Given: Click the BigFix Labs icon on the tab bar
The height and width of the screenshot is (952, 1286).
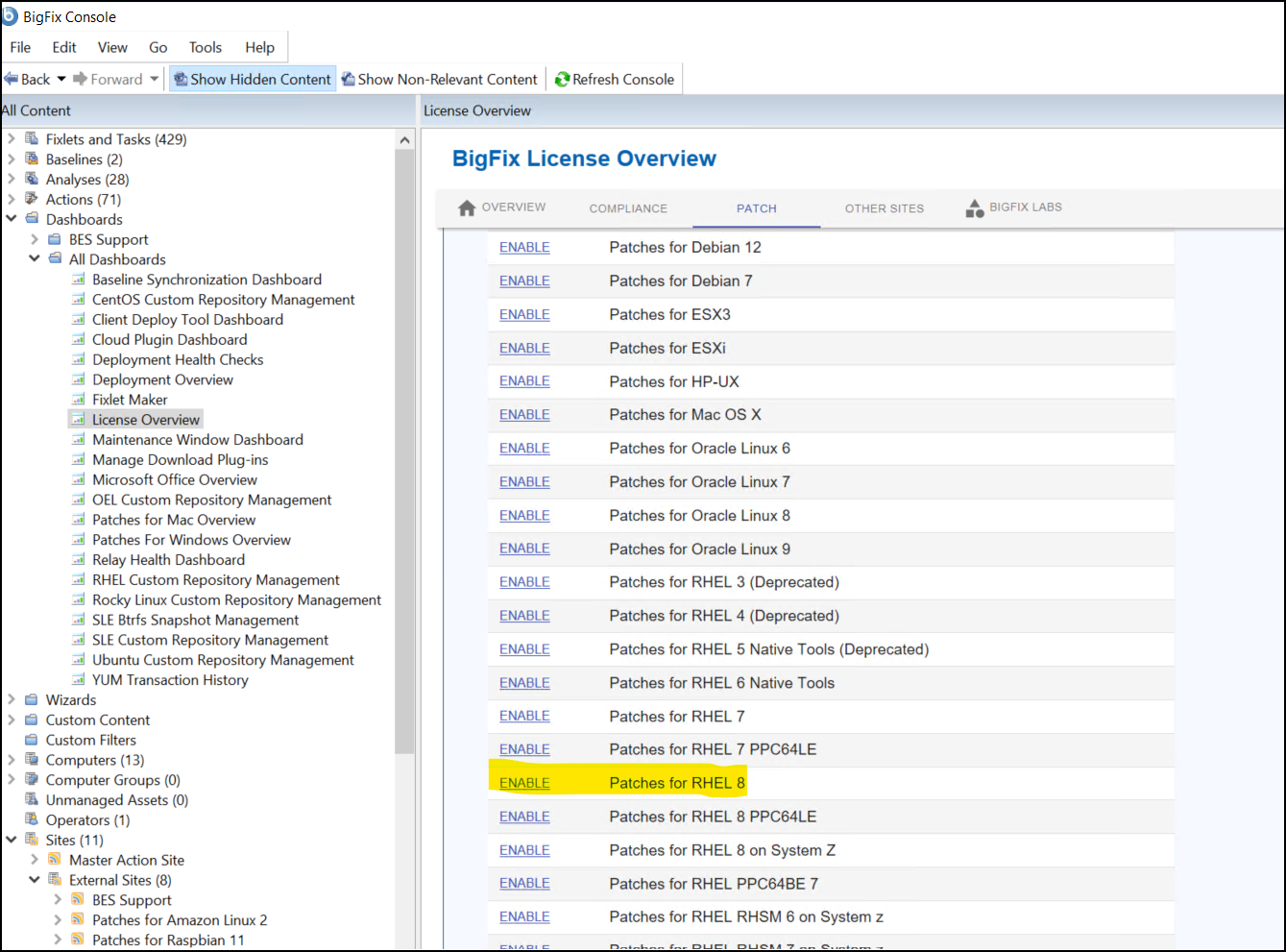Looking at the screenshot, I should 974,207.
